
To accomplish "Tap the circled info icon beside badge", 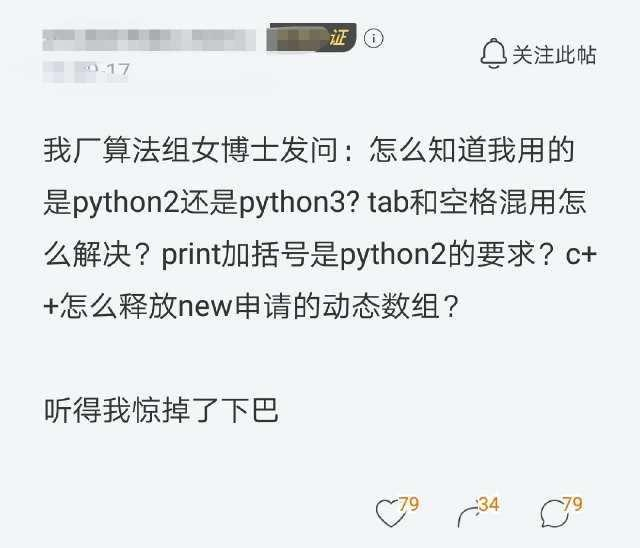I will pos(373,38).
